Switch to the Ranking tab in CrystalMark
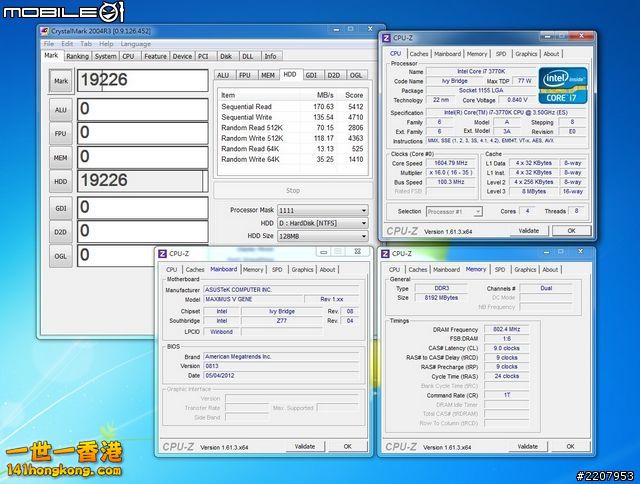The image size is (640, 484). [76, 56]
